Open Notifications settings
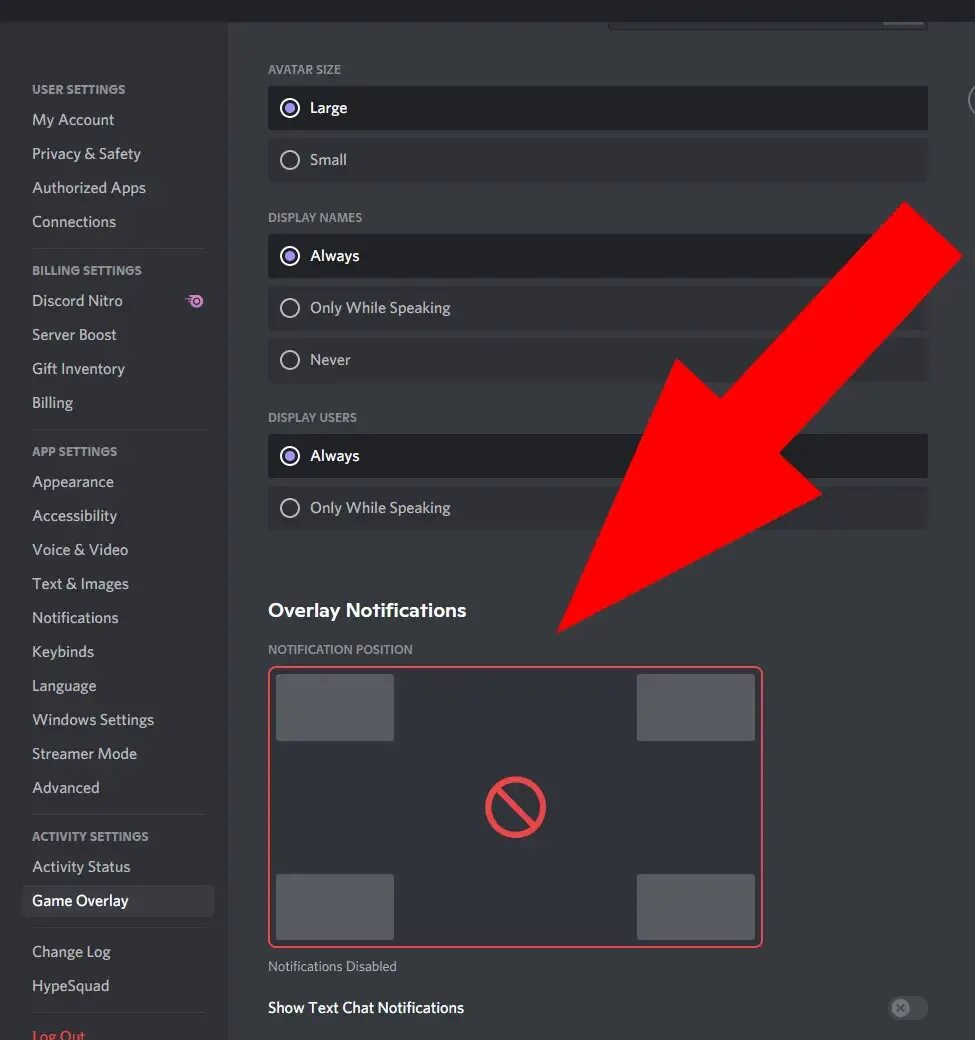This screenshot has width=975, height=1040. tap(75, 618)
